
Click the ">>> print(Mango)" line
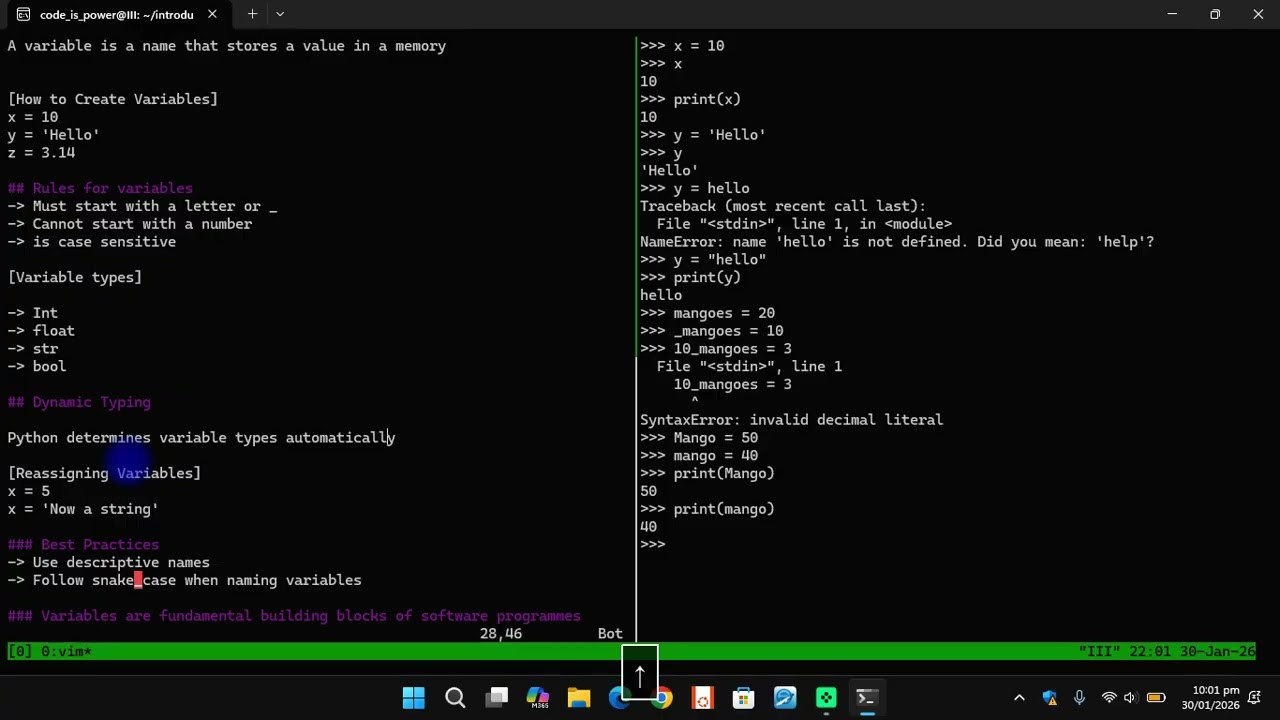pyautogui.click(x=707, y=473)
